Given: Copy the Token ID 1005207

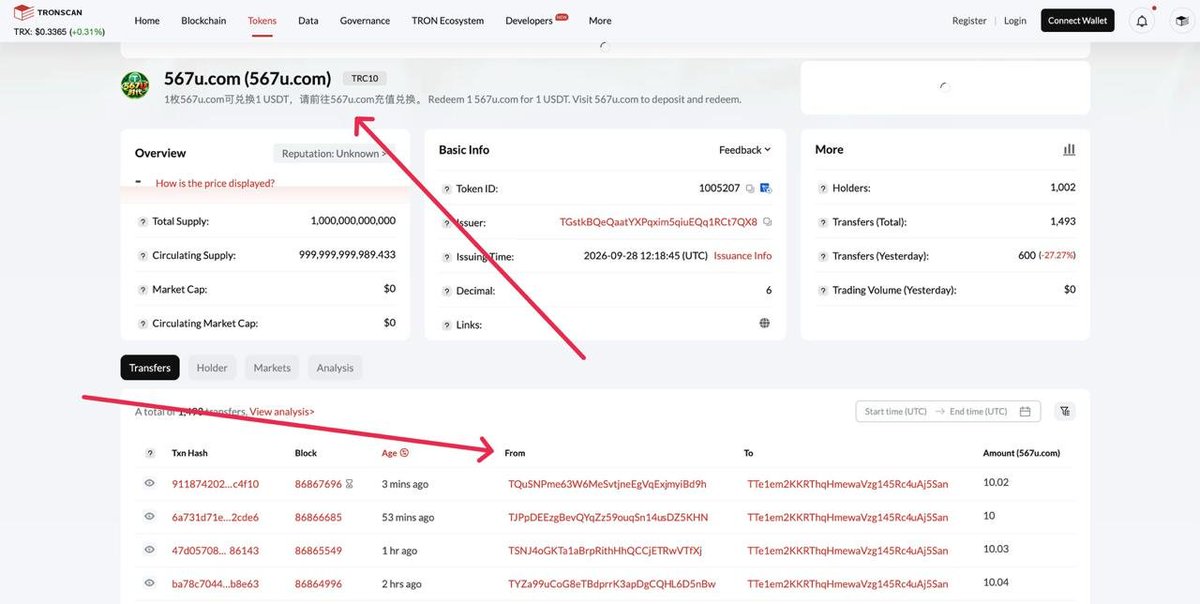Looking at the screenshot, I should pyautogui.click(x=750, y=188).
